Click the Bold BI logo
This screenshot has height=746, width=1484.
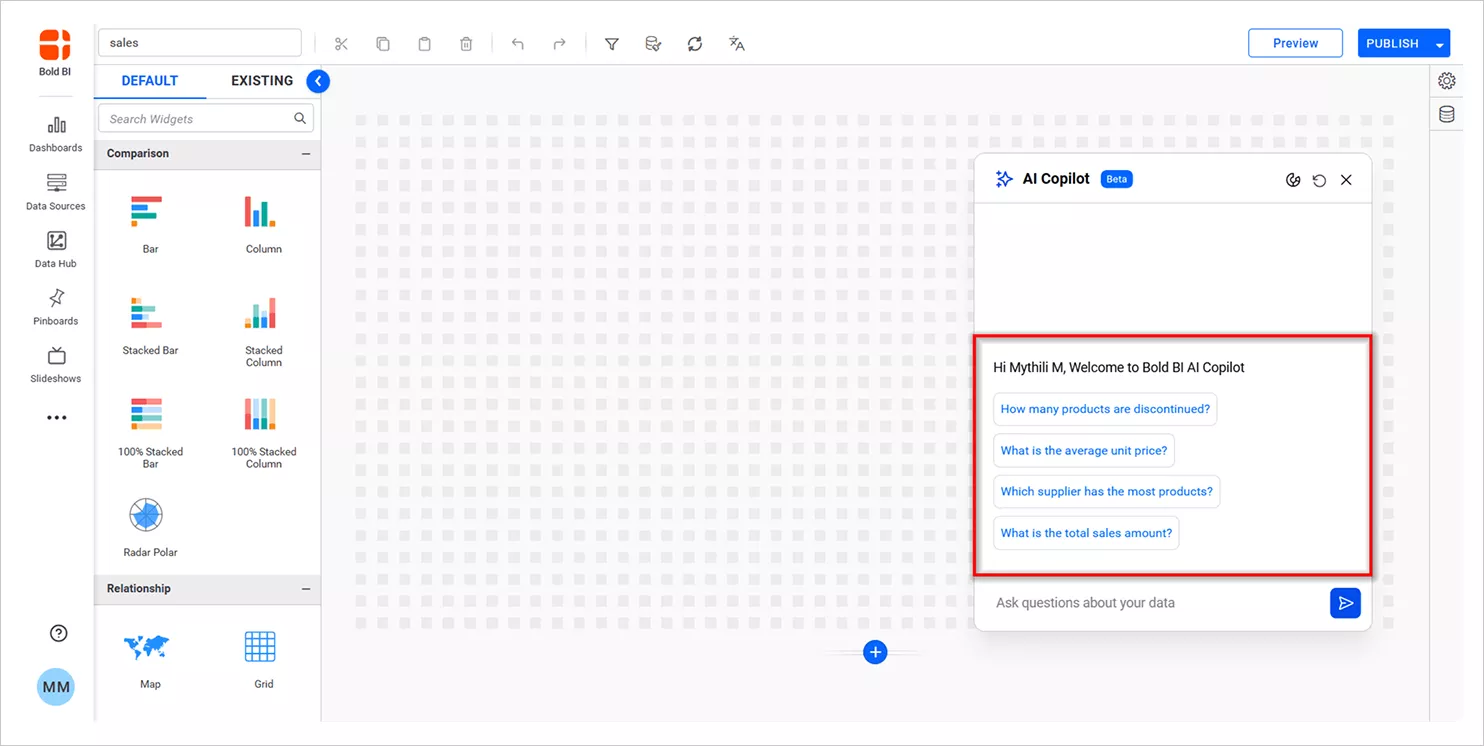point(55,52)
